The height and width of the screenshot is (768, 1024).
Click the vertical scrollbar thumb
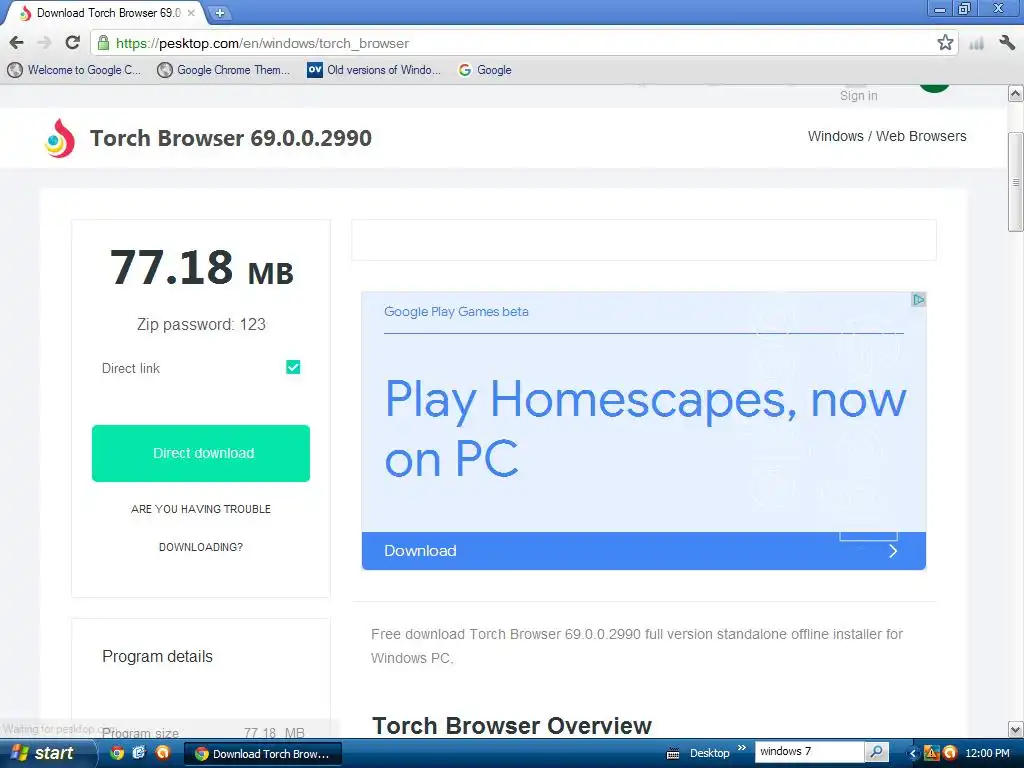pyautogui.click(x=1015, y=182)
